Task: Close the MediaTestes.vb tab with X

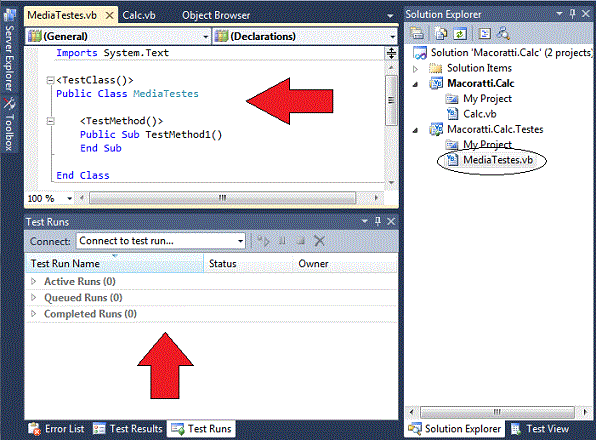Action: point(109,16)
